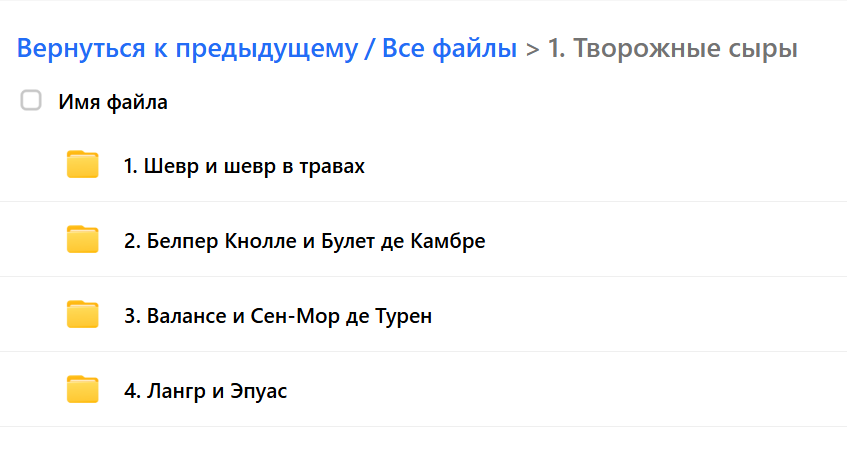Click the 1. Творожные сыры breadcrumb title
Image resolution: width=847 pixels, height=450 pixels.
pyautogui.click(x=672, y=48)
